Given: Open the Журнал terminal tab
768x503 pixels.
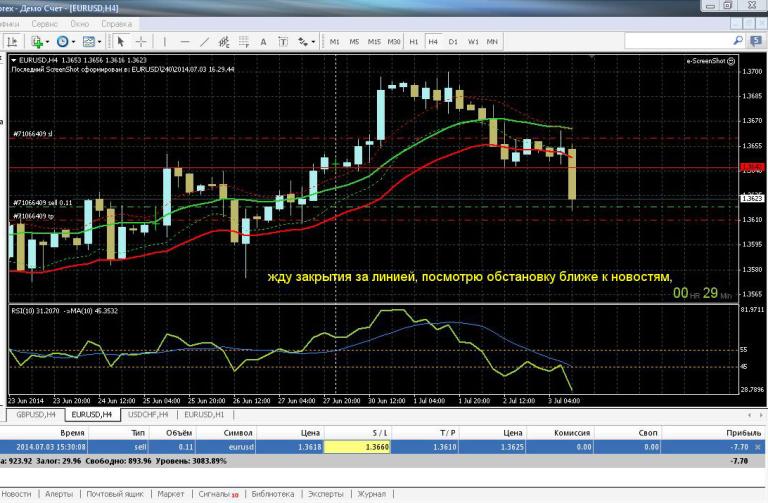Looking at the screenshot, I should pos(372,494).
